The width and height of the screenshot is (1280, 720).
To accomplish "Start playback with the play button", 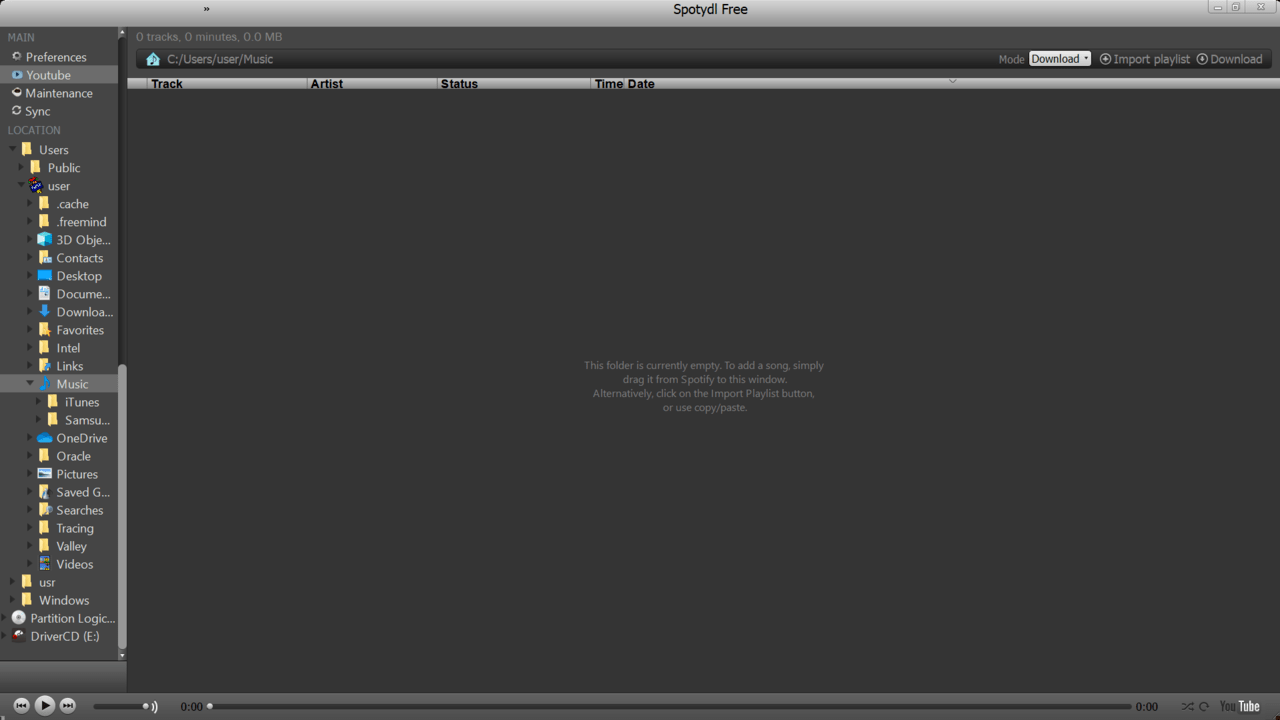I will pos(44,706).
